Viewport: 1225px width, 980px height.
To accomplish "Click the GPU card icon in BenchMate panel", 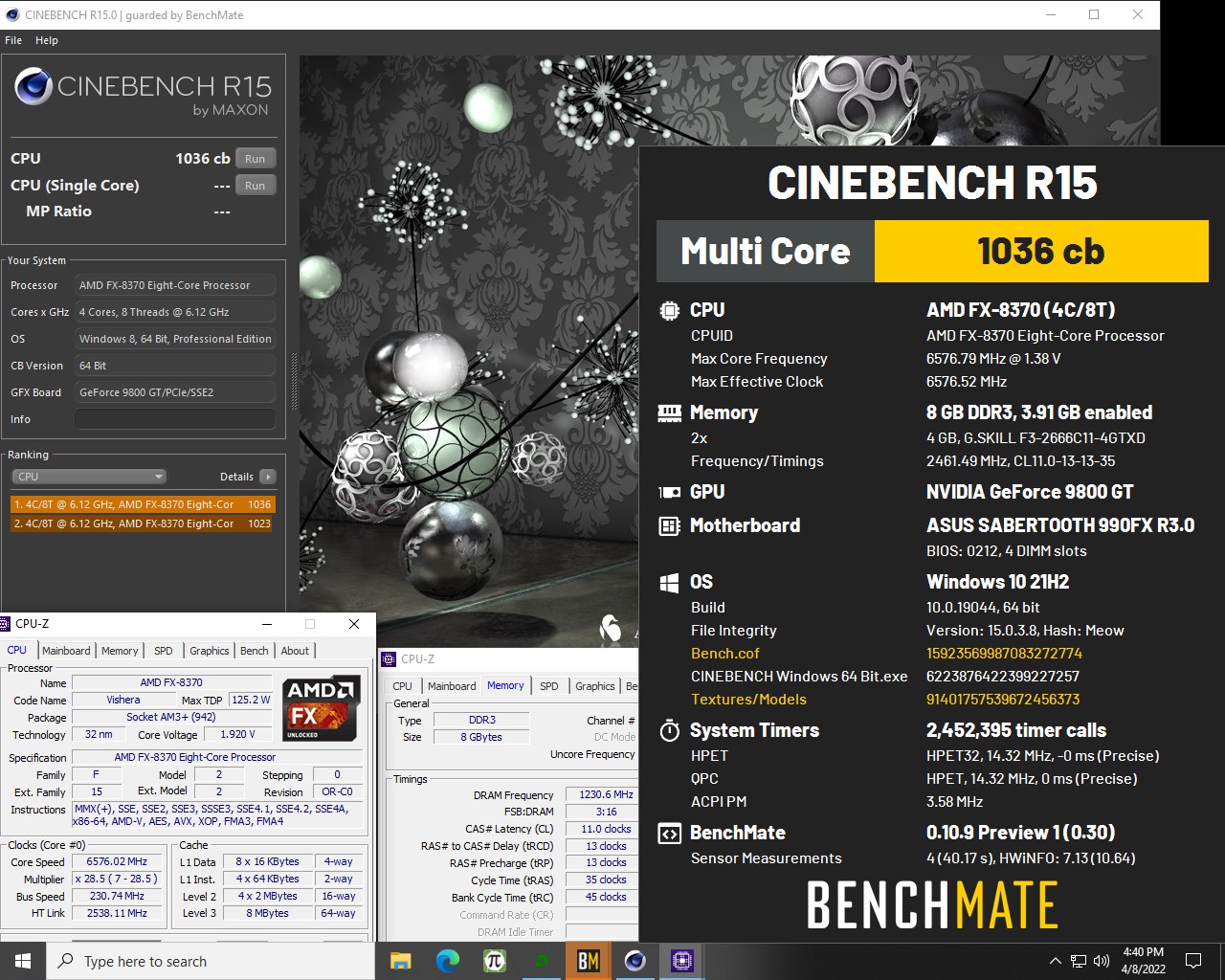I will click(x=669, y=492).
